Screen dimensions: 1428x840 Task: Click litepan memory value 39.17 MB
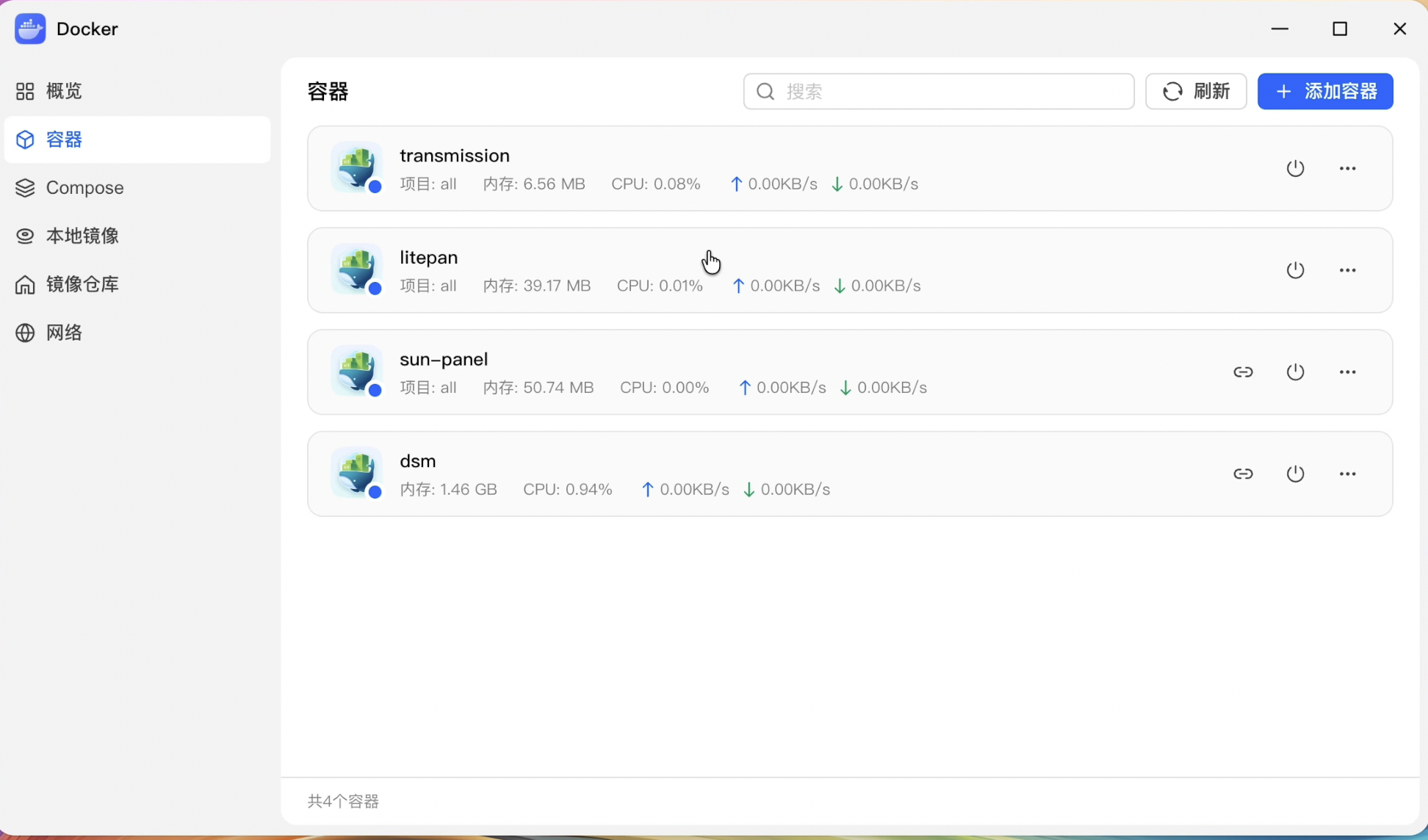tap(558, 286)
